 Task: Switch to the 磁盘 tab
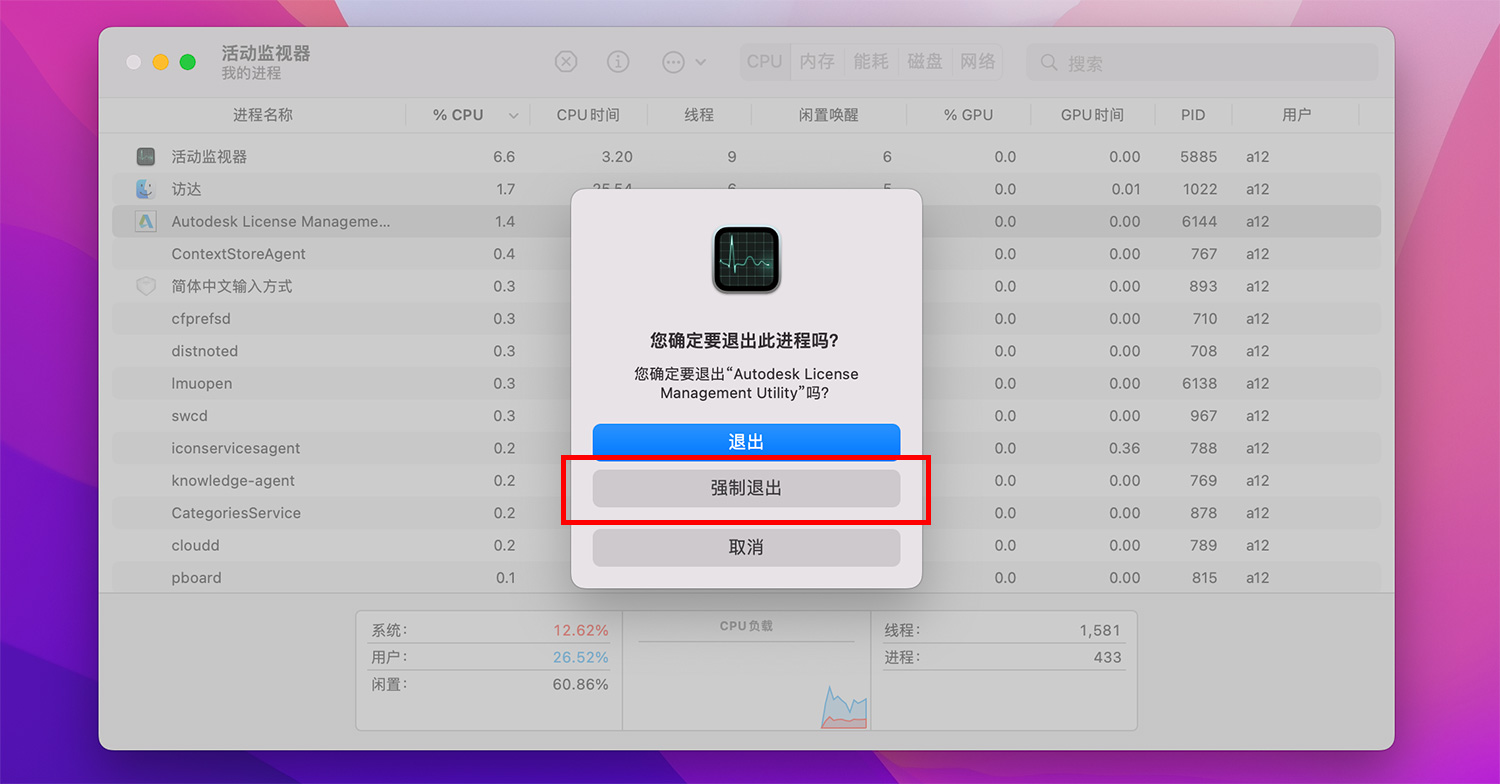(x=925, y=62)
